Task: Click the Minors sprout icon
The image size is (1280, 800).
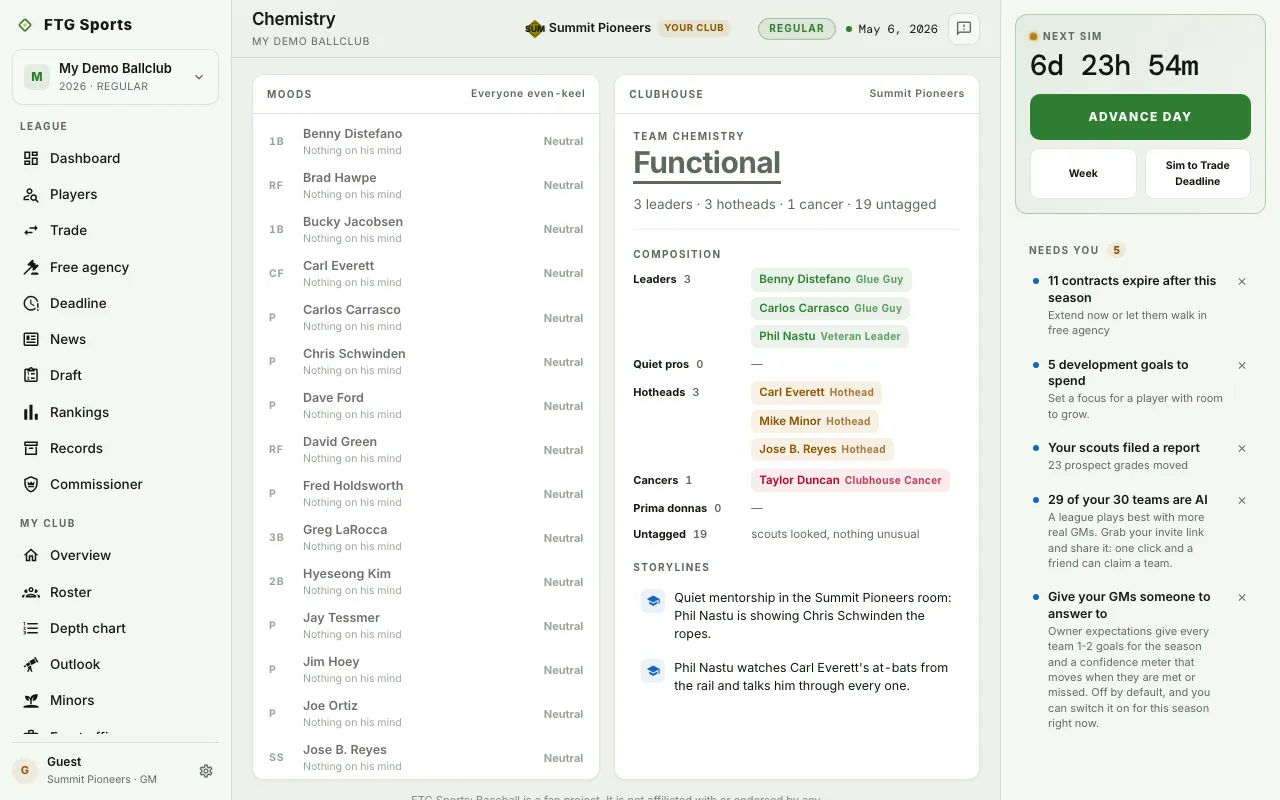Action: click(31, 700)
